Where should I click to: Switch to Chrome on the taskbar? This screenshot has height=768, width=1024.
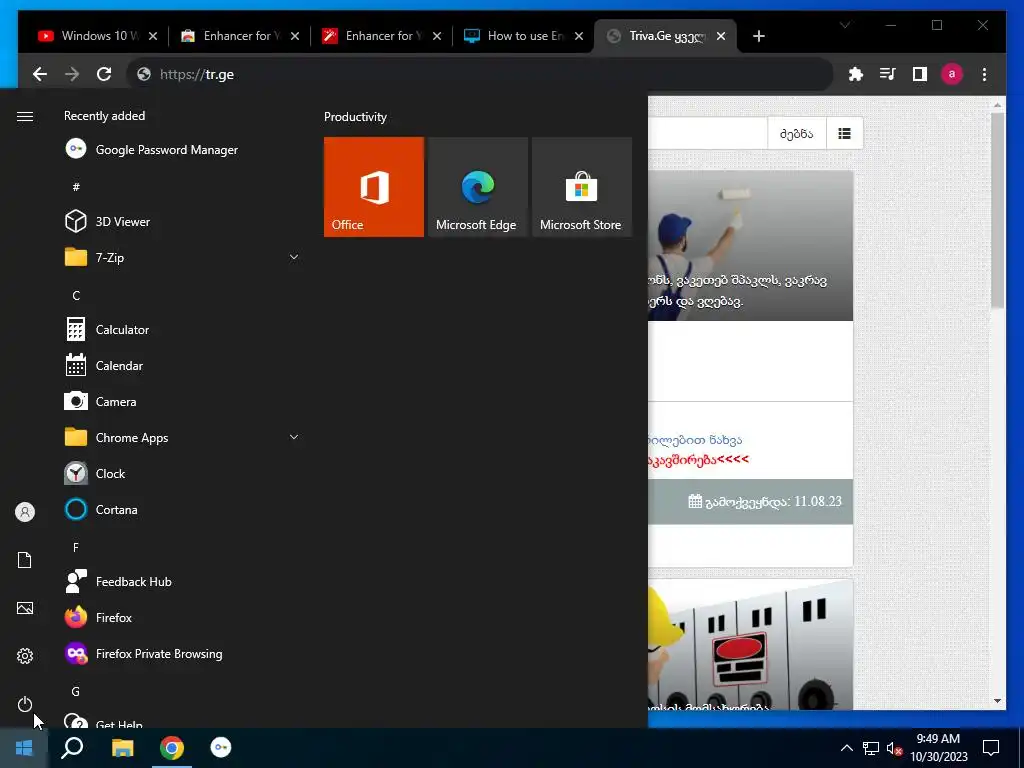(x=172, y=748)
